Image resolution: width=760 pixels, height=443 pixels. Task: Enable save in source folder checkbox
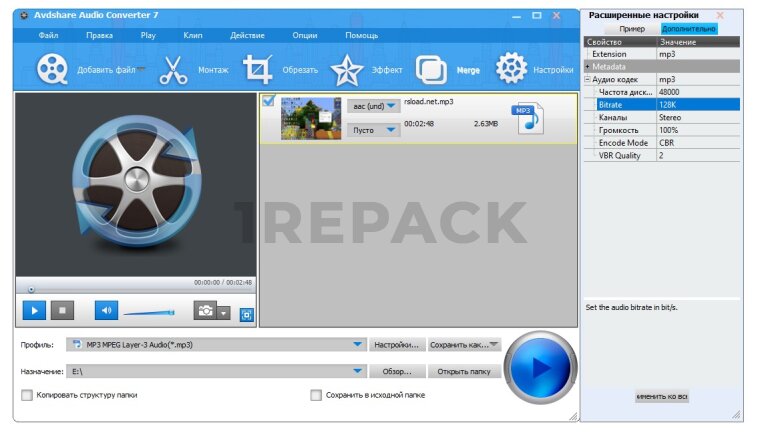coord(316,395)
